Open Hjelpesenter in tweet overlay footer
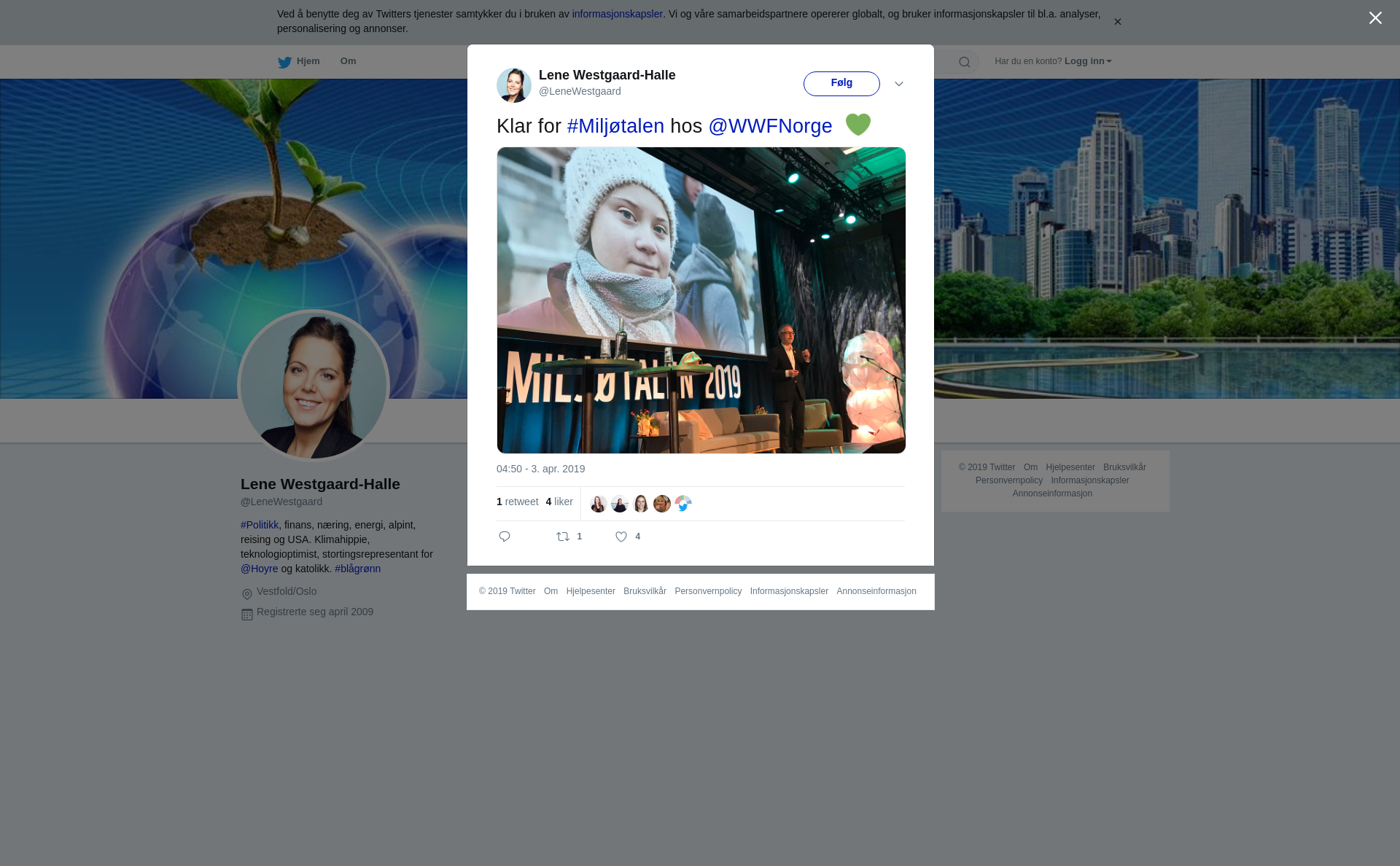This screenshot has height=866, width=1400. [591, 591]
